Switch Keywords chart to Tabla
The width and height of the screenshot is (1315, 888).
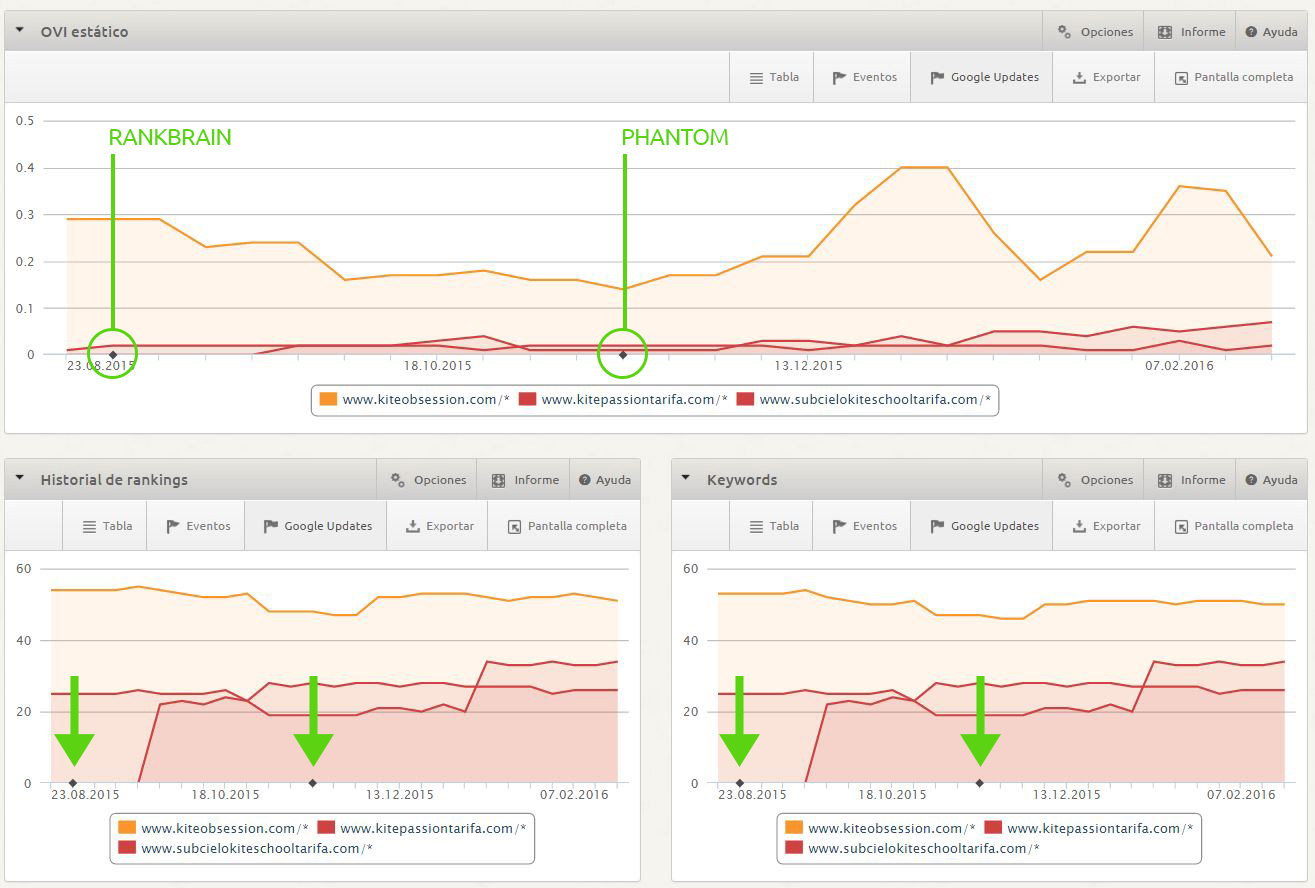pos(774,526)
